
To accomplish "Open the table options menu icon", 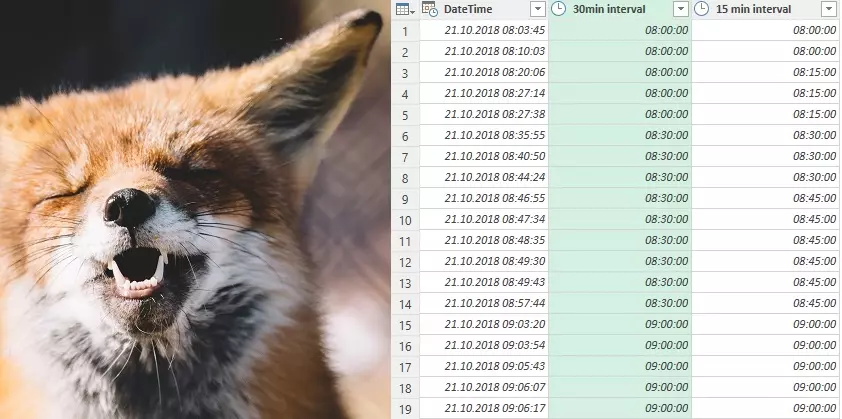I will [x=405, y=9].
